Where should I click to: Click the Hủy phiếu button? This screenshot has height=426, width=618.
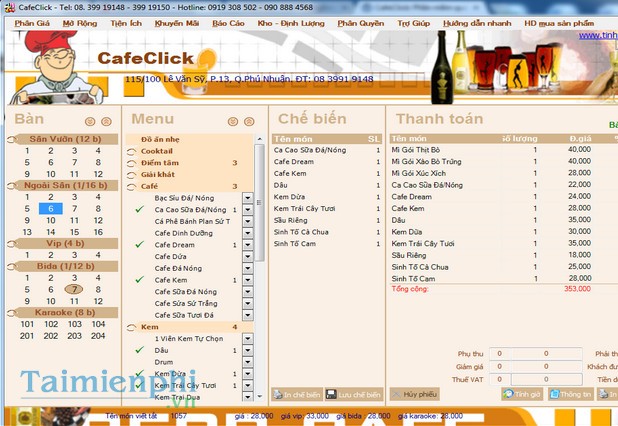click(415, 394)
